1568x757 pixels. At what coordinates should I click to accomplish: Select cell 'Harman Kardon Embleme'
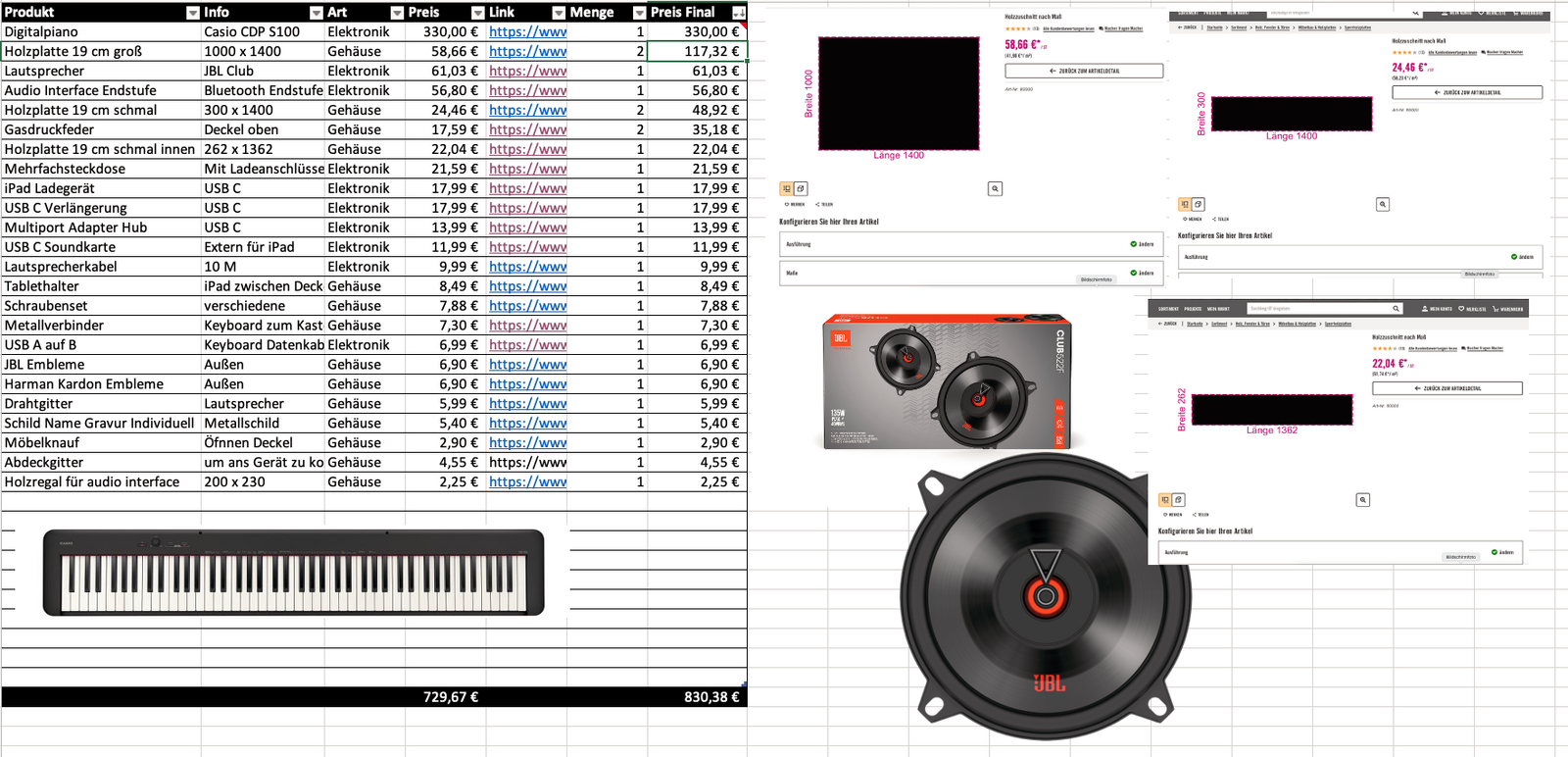(x=101, y=384)
